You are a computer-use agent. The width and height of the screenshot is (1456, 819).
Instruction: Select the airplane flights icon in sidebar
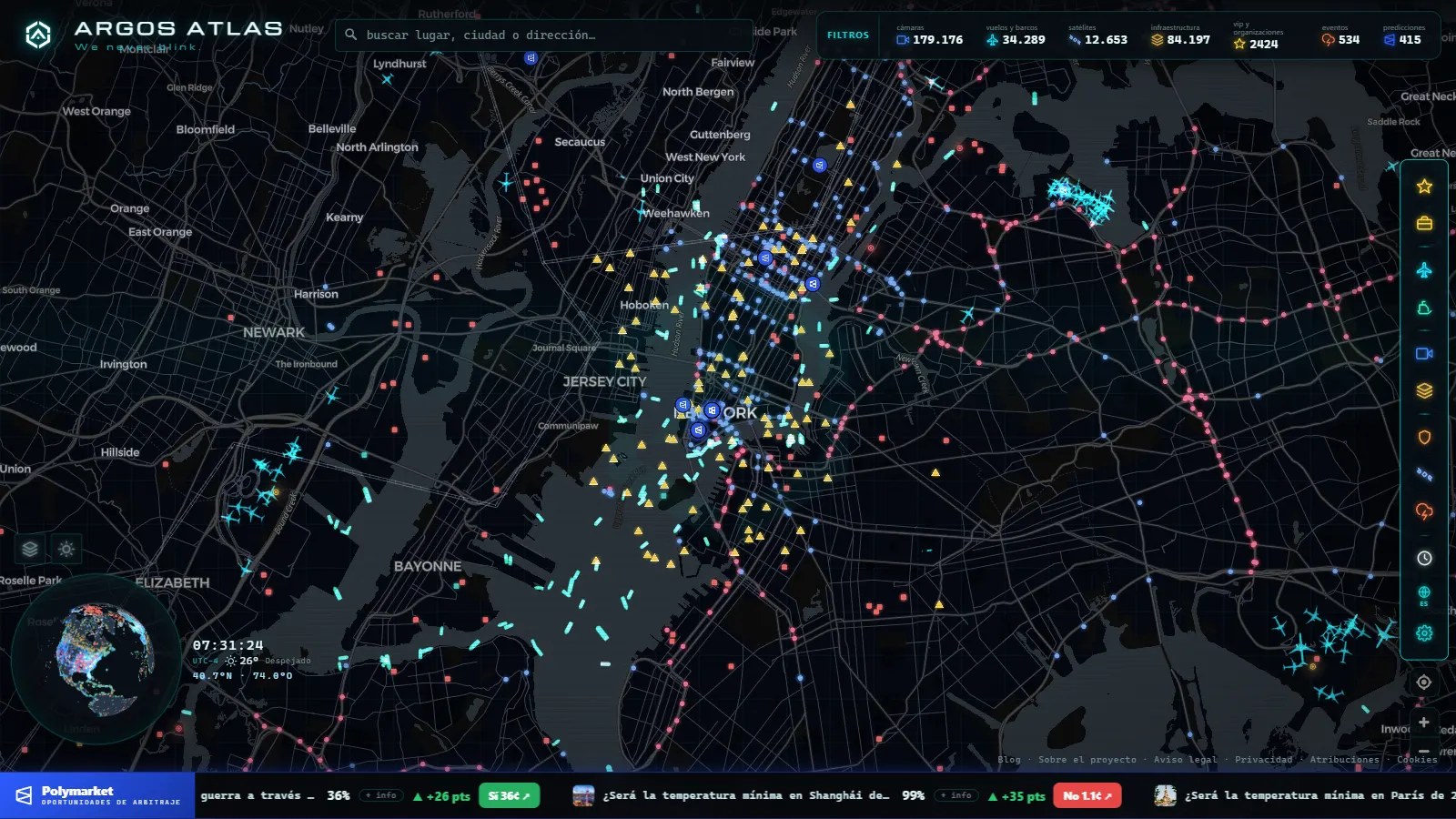1424,270
